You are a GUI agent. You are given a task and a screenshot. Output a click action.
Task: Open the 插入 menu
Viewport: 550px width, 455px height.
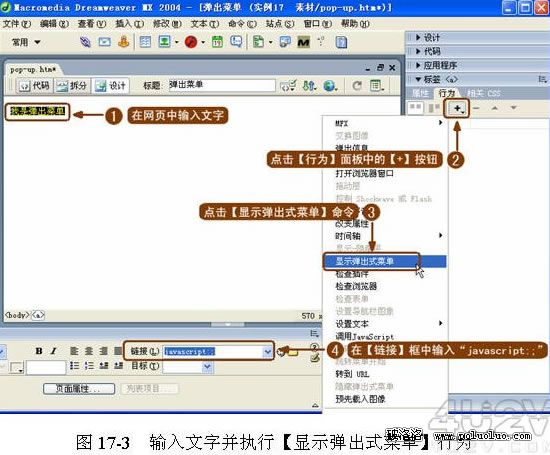pyautogui.click(x=129, y=24)
